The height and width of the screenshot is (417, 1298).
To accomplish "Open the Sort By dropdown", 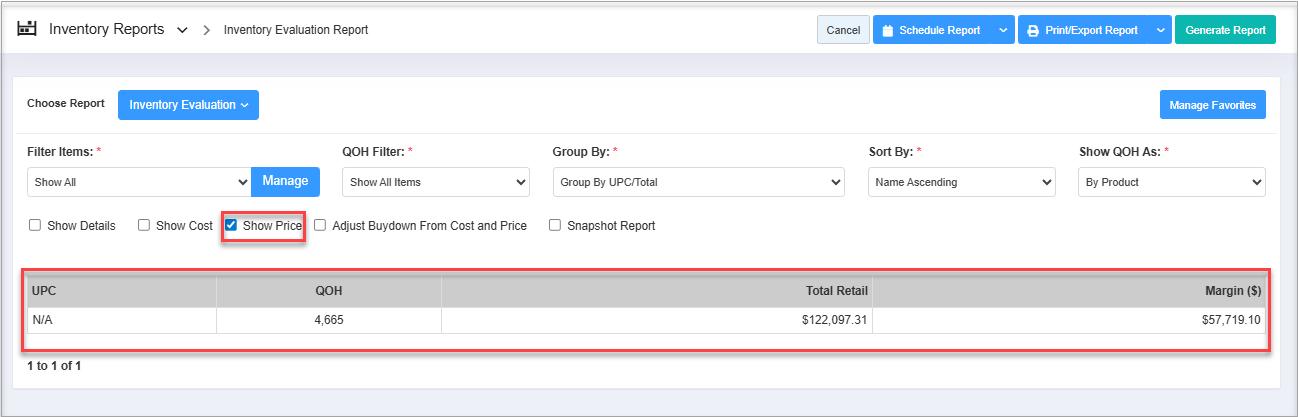I will (x=961, y=182).
